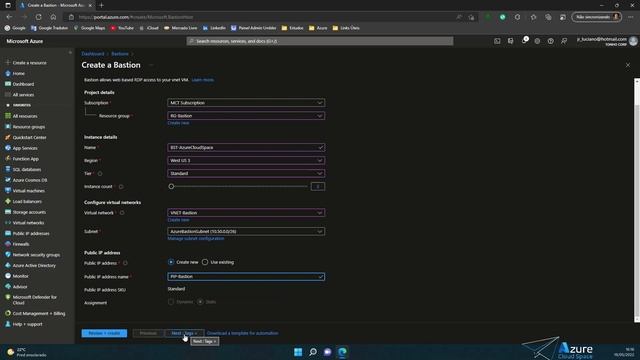Click Manage subnet configuration link
The height and width of the screenshot is (360, 640).
click(x=196, y=238)
